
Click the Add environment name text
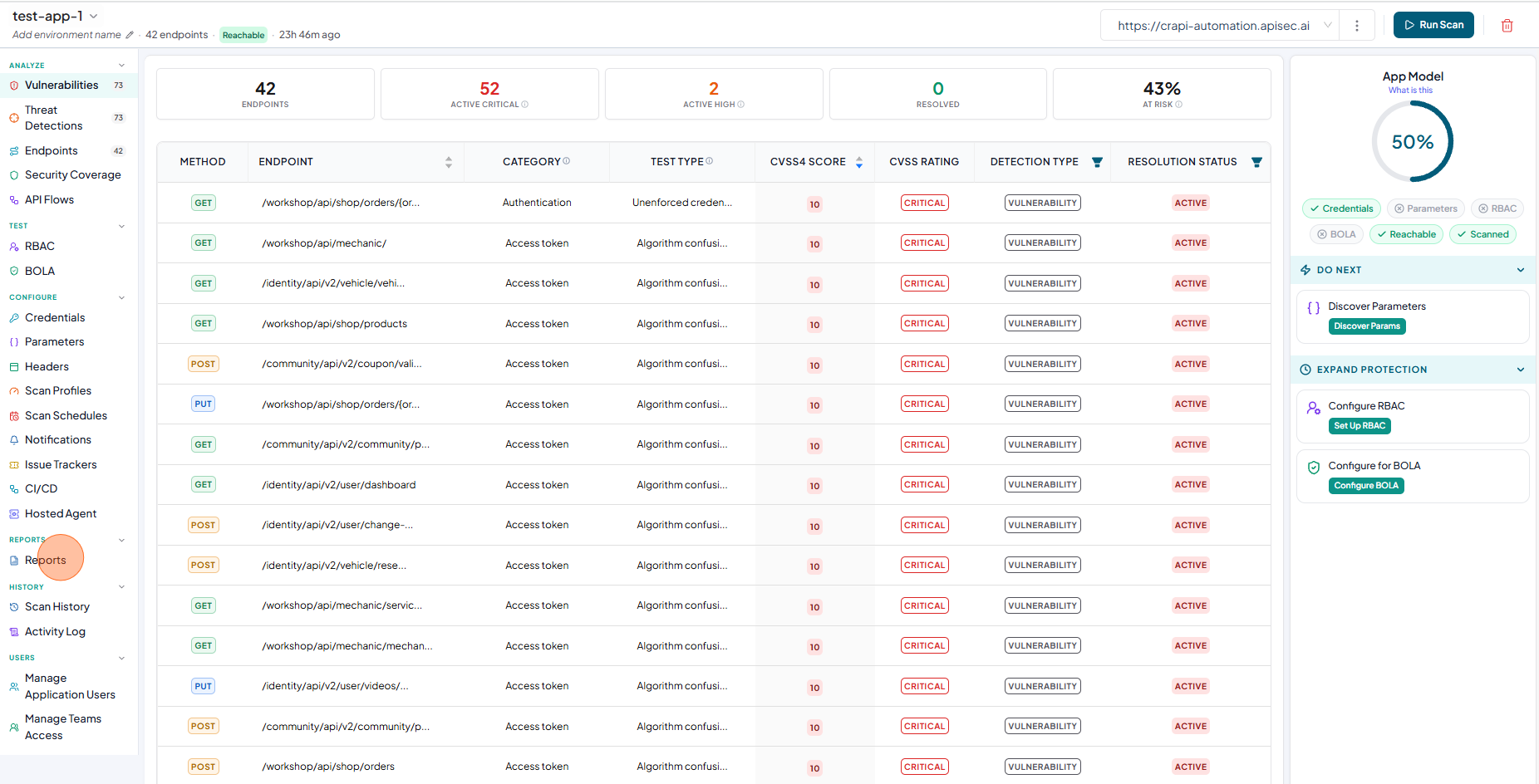pyautogui.click(x=66, y=35)
